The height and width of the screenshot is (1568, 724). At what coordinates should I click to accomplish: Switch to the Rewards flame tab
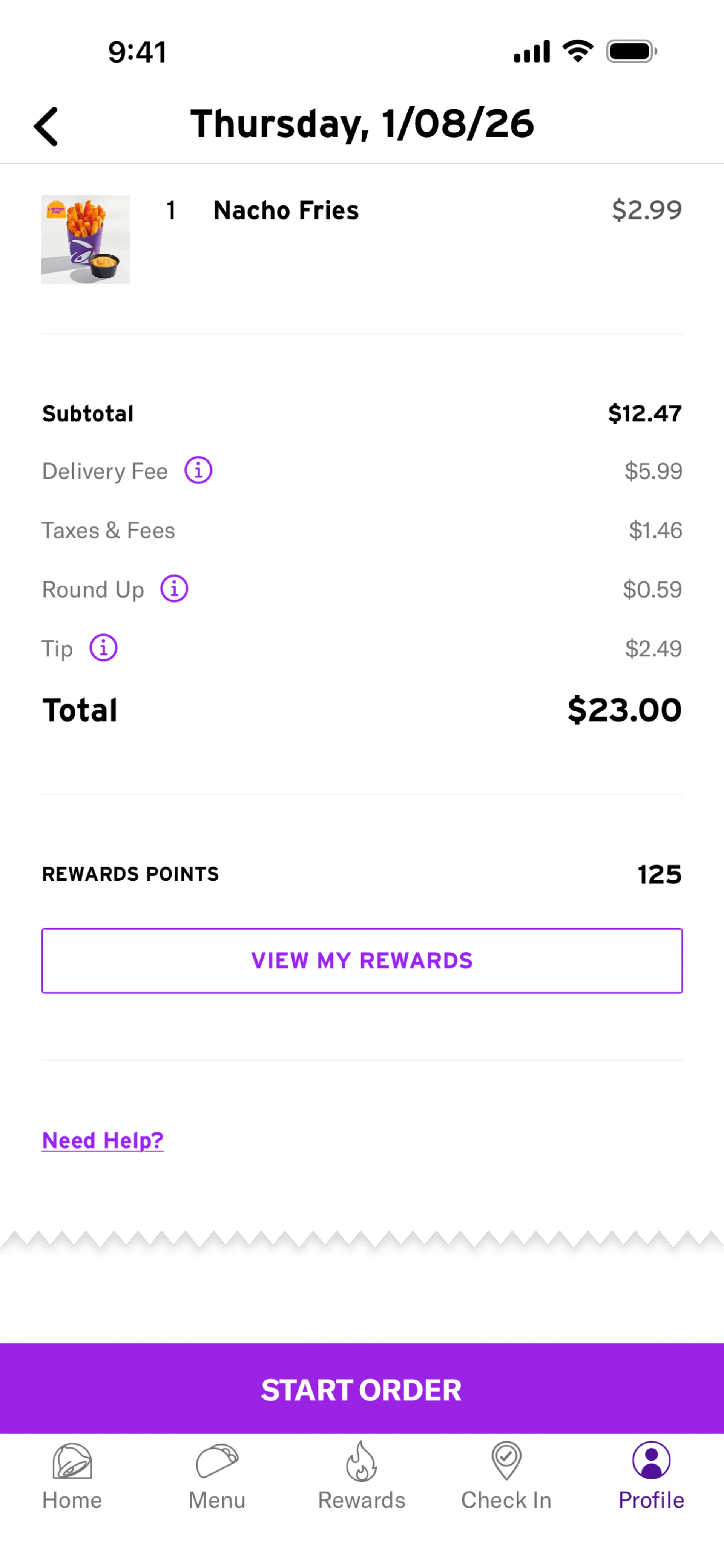pos(362,1475)
